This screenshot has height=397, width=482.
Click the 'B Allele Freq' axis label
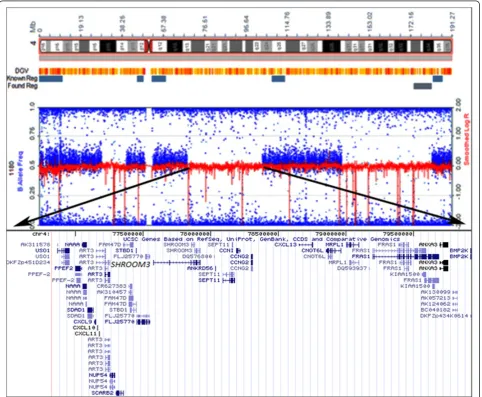point(21,171)
